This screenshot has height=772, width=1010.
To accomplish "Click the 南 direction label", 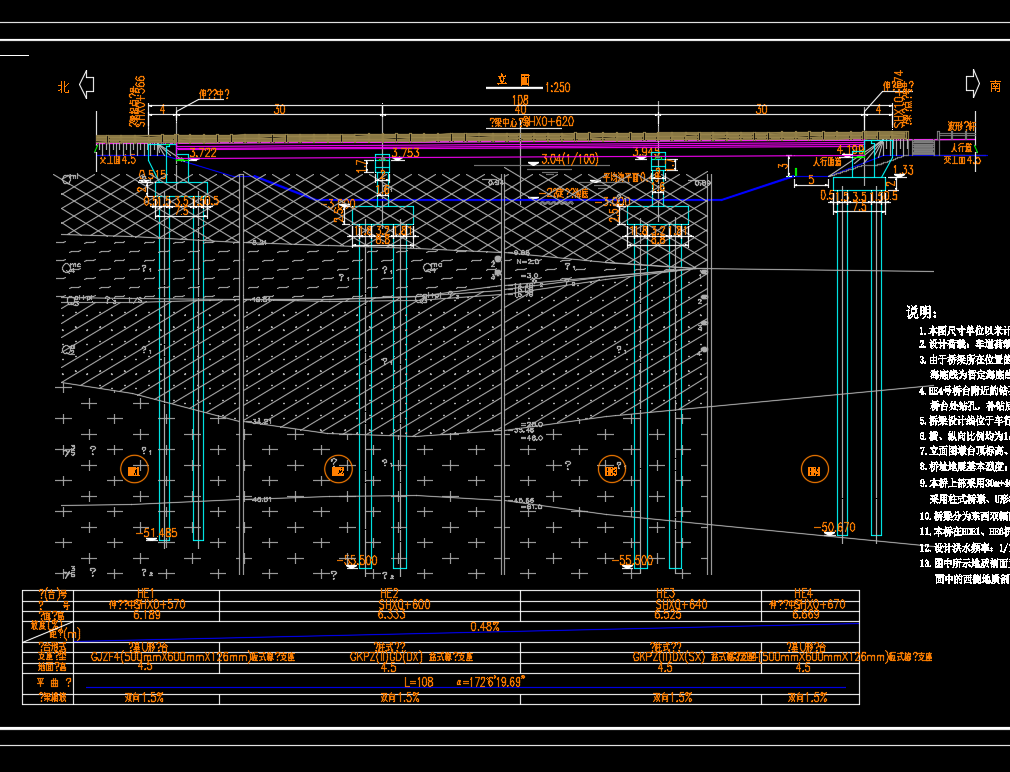I will tap(995, 86).
